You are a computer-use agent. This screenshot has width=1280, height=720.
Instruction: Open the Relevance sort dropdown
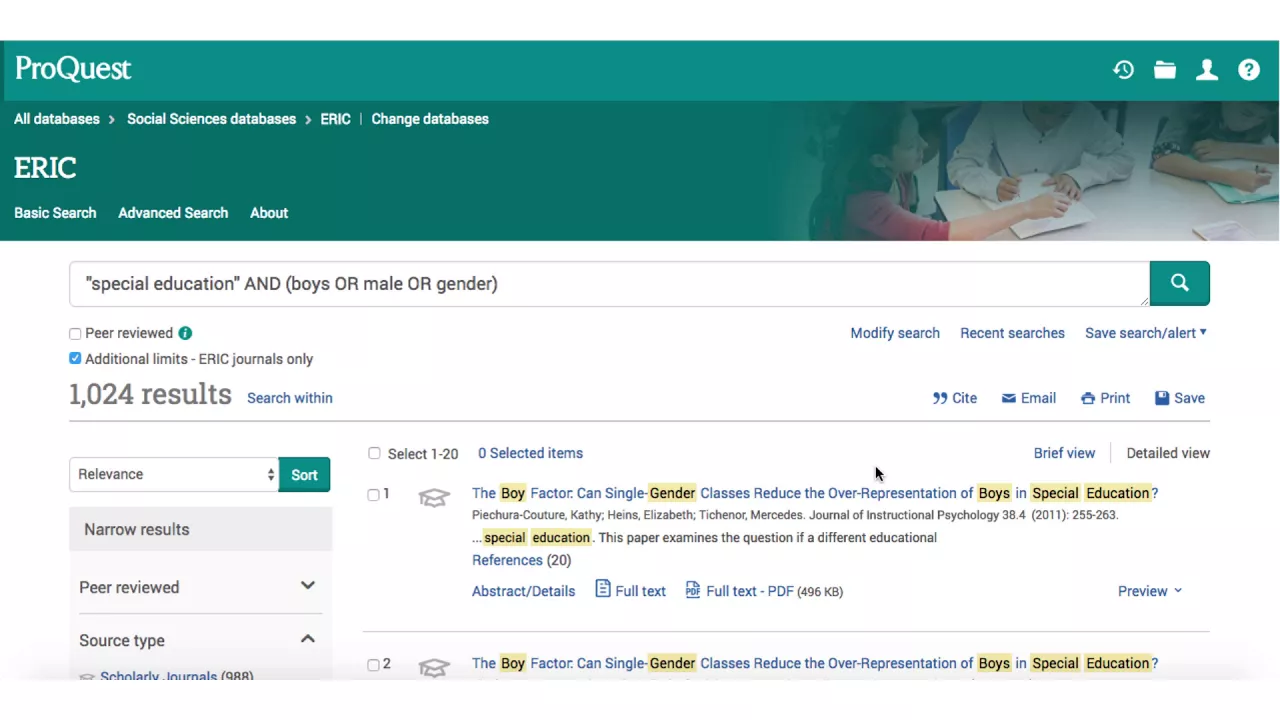tap(174, 474)
